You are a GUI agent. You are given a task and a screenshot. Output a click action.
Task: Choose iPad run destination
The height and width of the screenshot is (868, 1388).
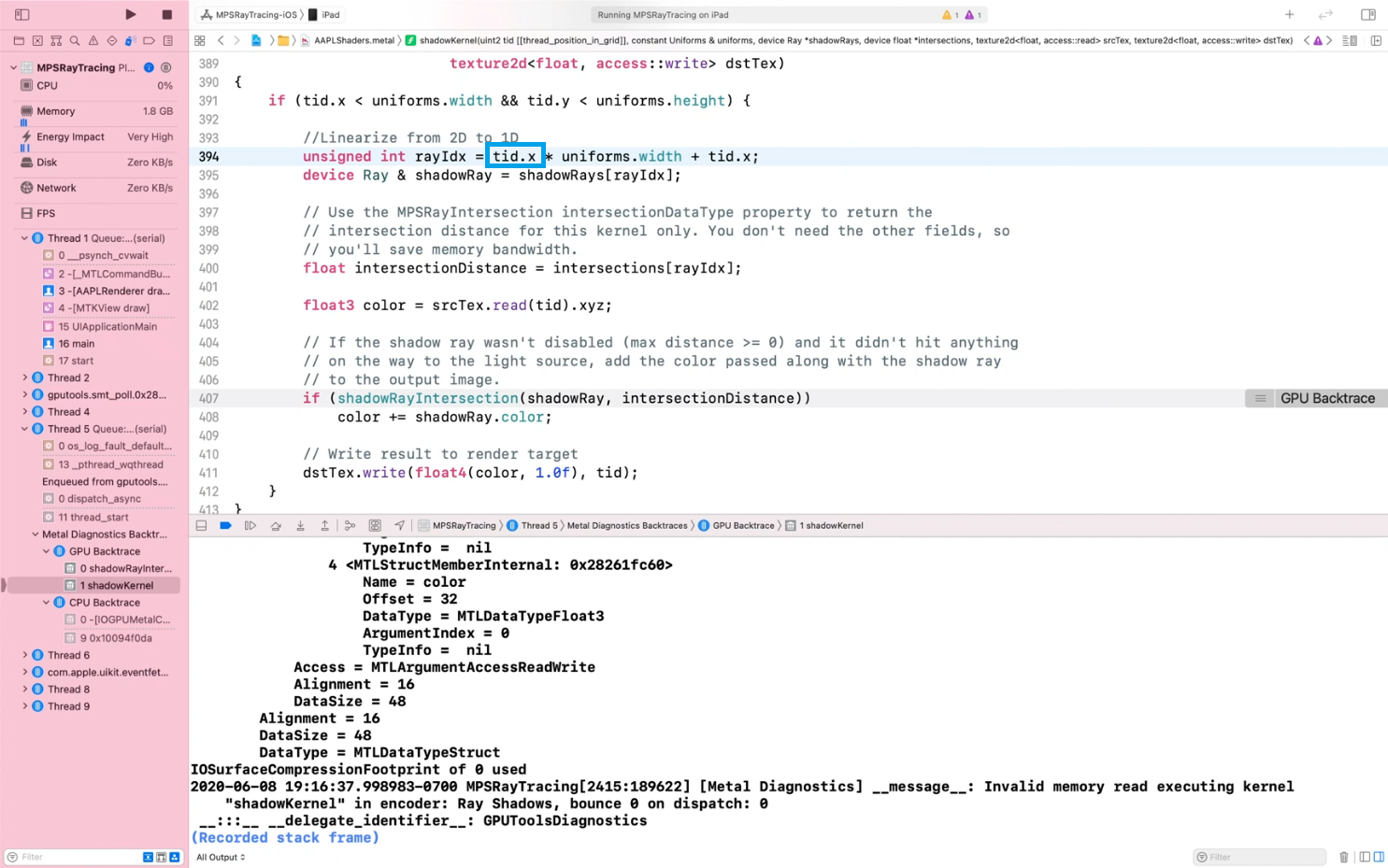point(324,15)
